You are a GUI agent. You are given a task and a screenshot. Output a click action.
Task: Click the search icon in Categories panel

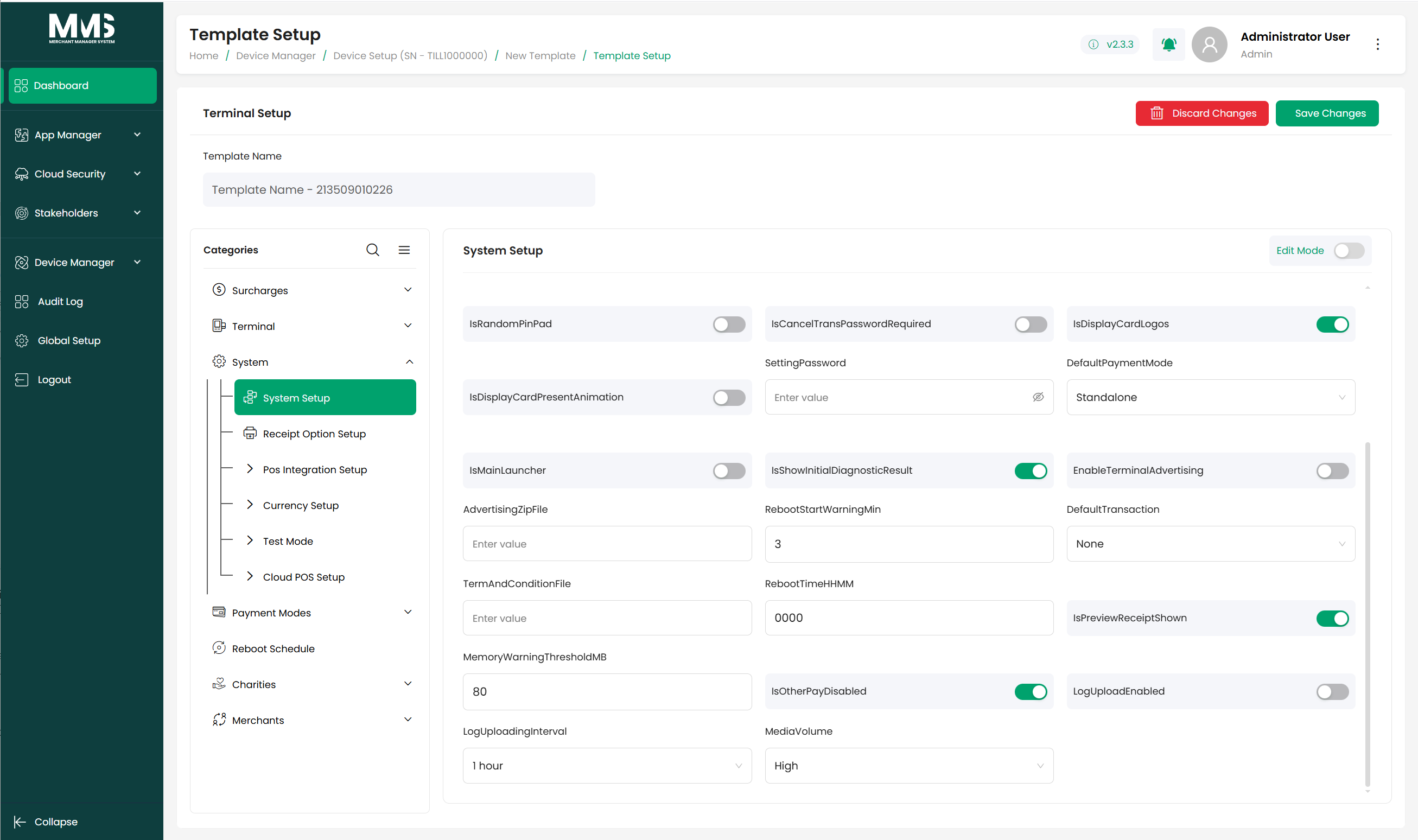pyautogui.click(x=372, y=250)
